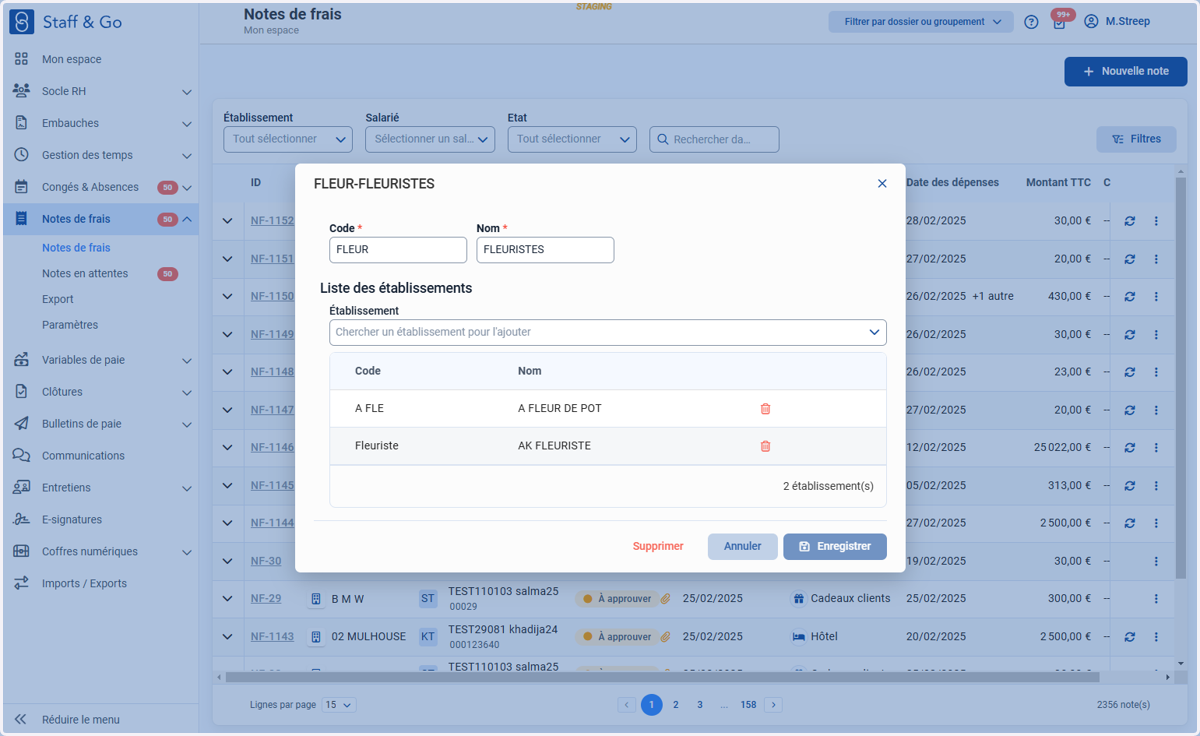Click the Hôtel bed icon on NF-1143
Screen dimensions: 1200x736
tap(799, 637)
